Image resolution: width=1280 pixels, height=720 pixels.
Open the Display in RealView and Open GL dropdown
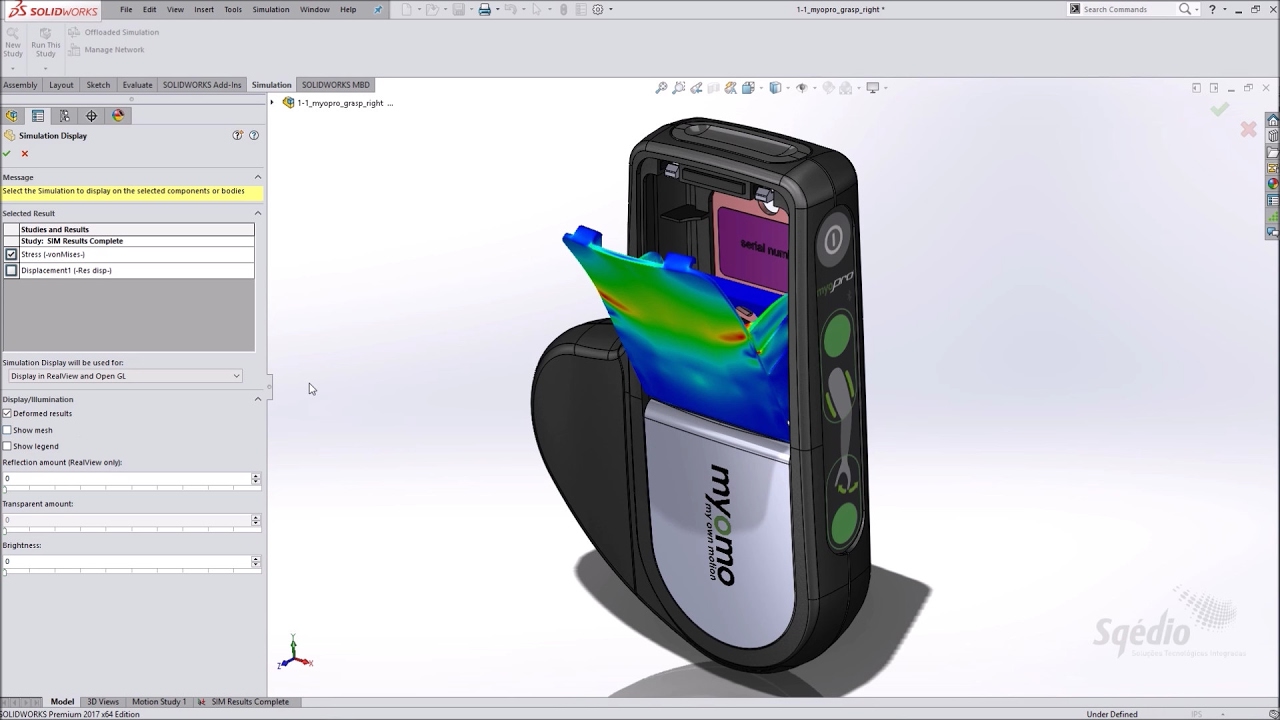pos(125,376)
